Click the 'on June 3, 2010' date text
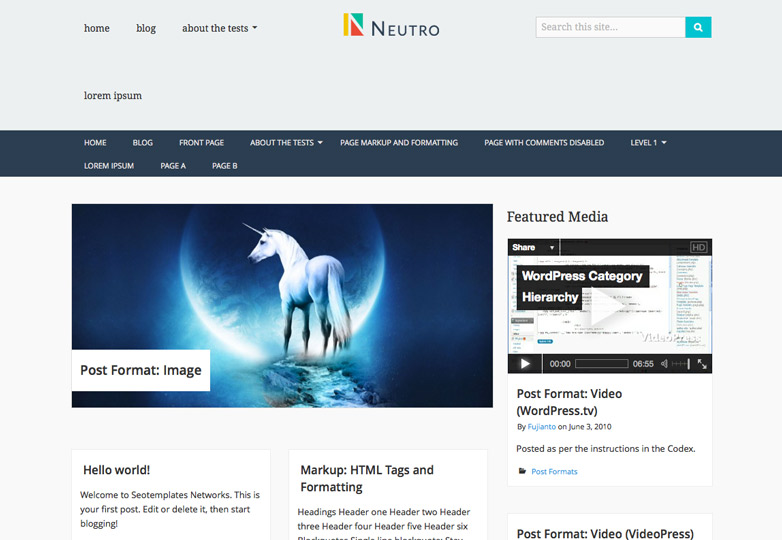Image resolution: width=782 pixels, height=540 pixels. 585,427
